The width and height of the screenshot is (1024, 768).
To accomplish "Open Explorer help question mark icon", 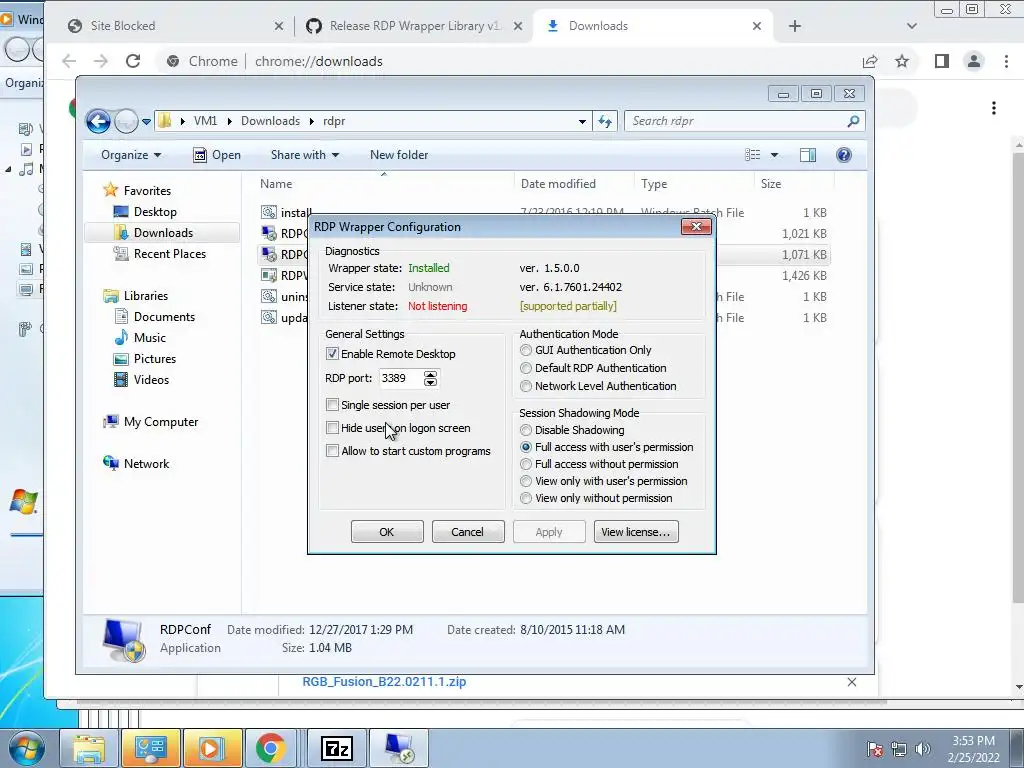I will pyautogui.click(x=844, y=155).
